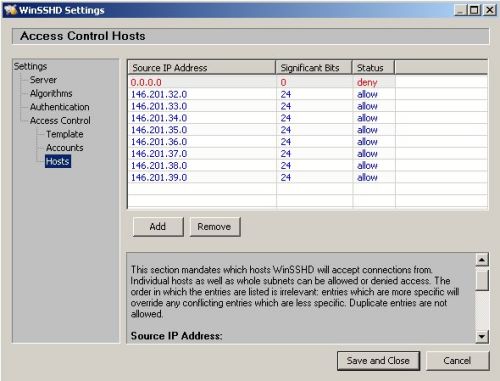Click the Status column header

tap(374, 68)
